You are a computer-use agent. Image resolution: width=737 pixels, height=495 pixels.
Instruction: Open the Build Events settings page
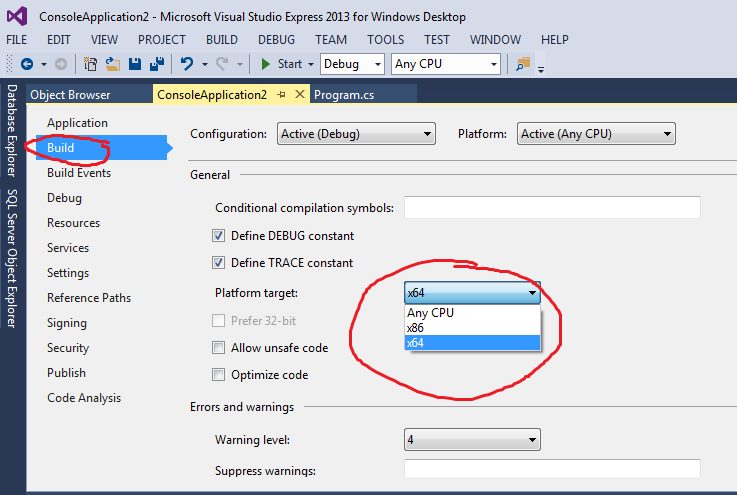click(79, 173)
